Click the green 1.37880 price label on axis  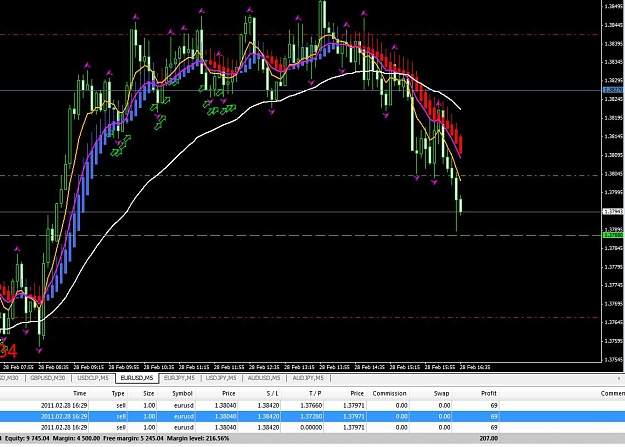[613, 235]
